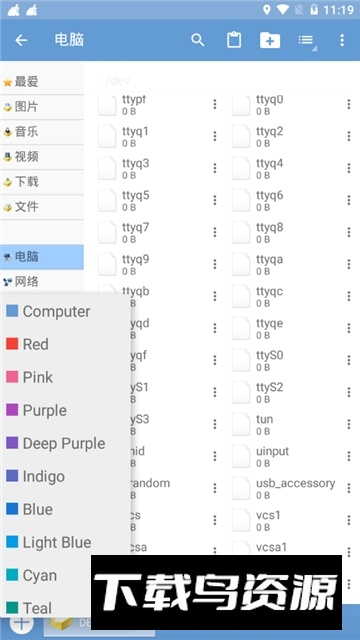The width and height of the screenshot is (360, 640).
Task: Open more options for ttyq1
Action: coord(215,136)
